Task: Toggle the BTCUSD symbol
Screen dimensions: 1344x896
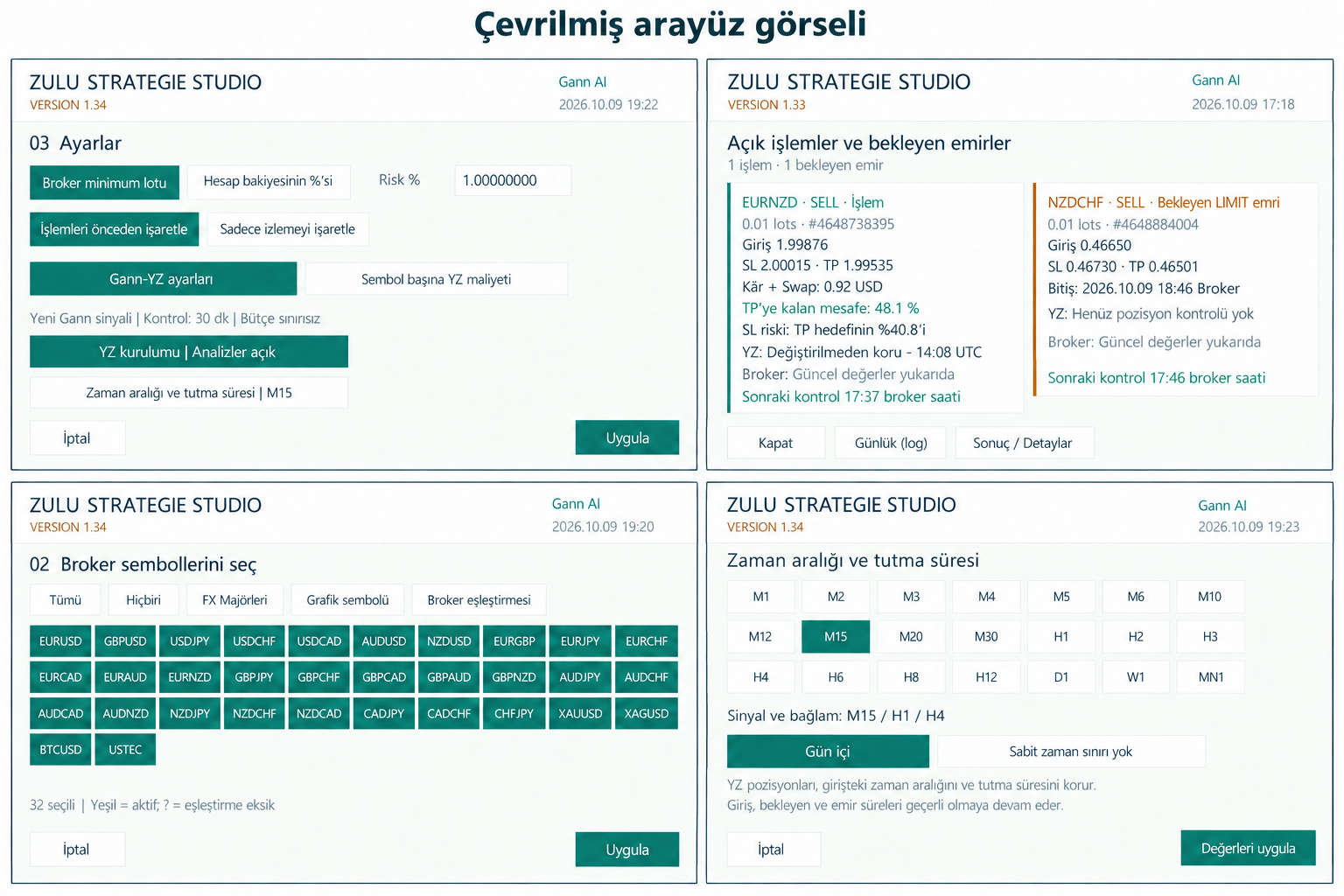Action: 60,750
